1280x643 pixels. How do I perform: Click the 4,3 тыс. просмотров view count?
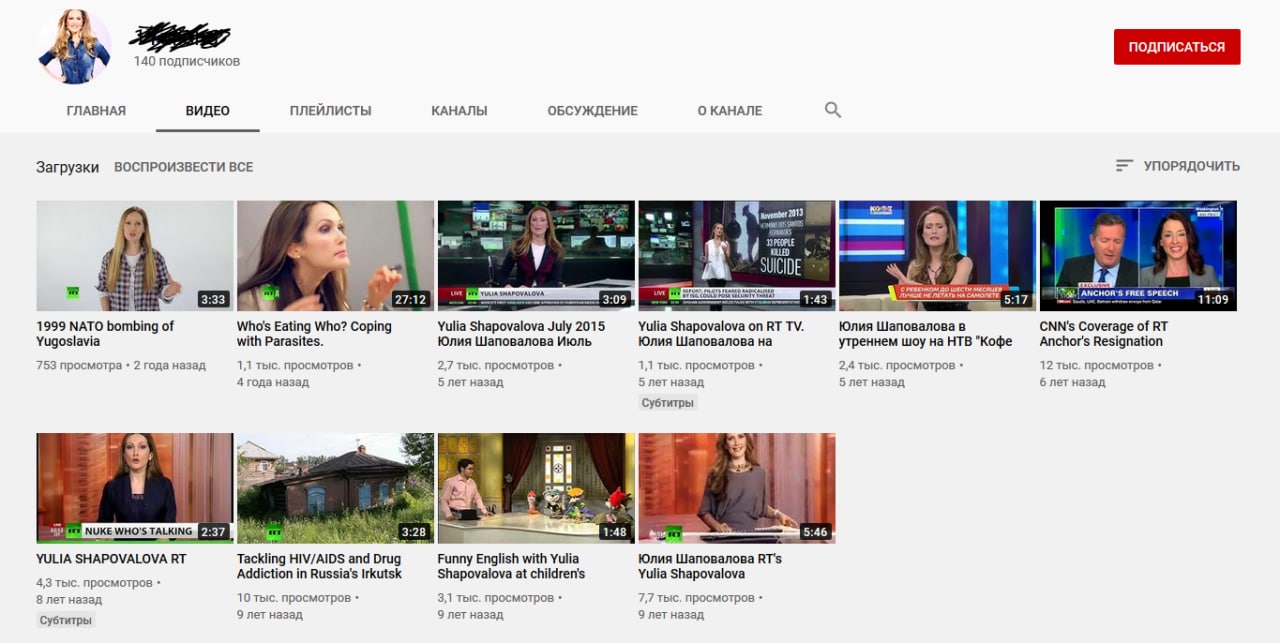(95, 583)
